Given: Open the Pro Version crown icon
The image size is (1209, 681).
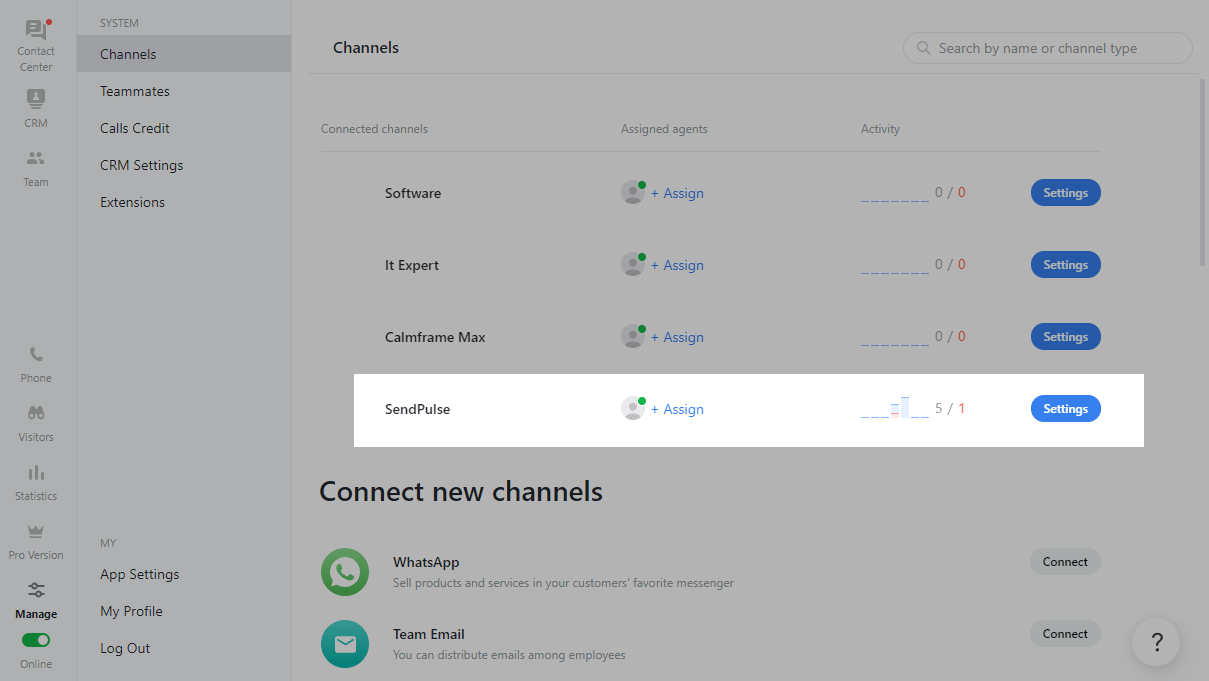Looking at the screenshot, I should [x=36, y=531].
